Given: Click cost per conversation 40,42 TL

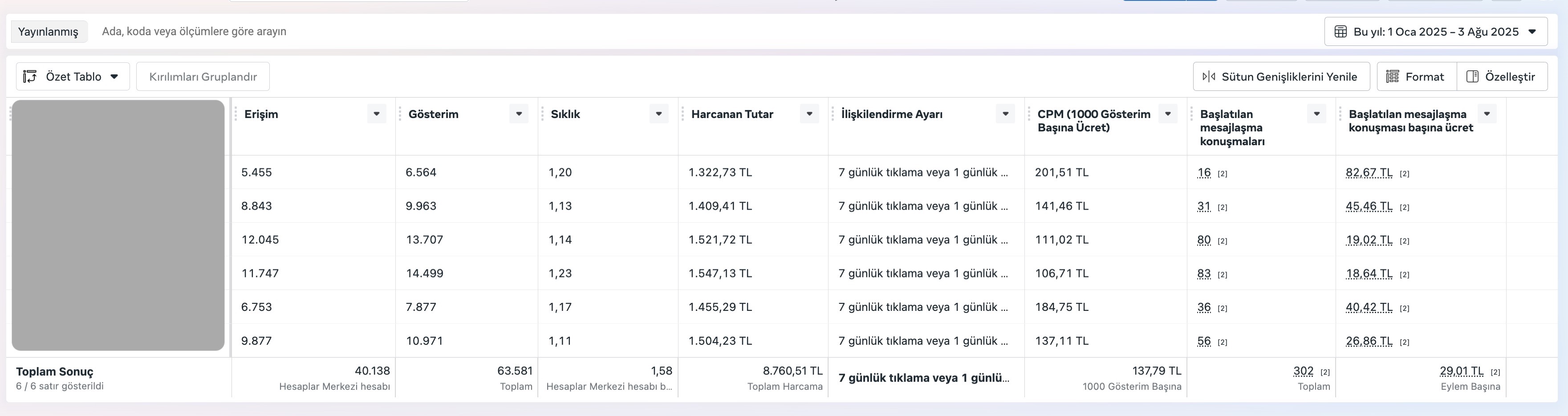Looking at the screenshot, I should [x=1369, y=307].
